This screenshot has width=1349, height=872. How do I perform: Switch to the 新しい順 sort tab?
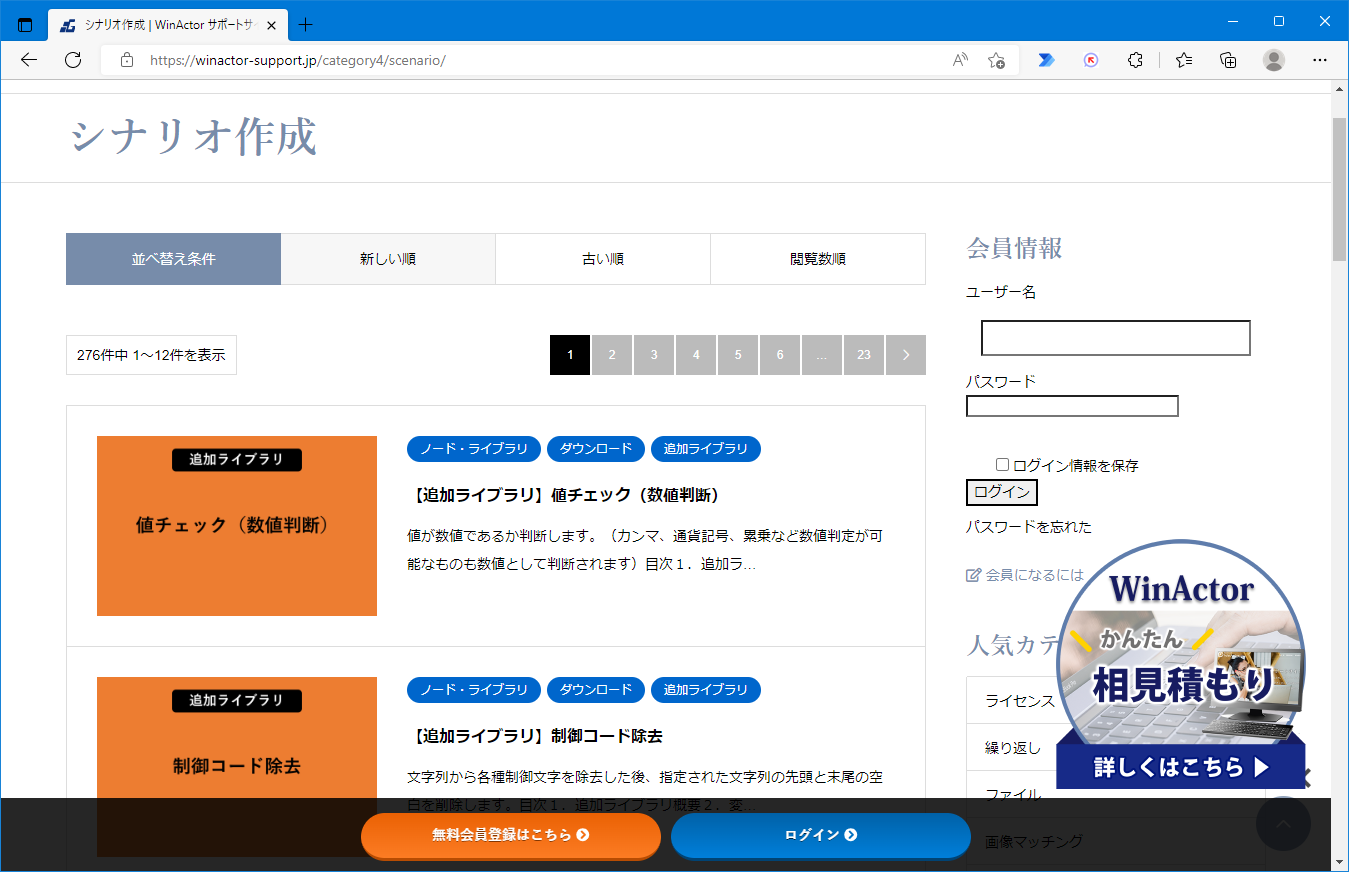[388, 258]
